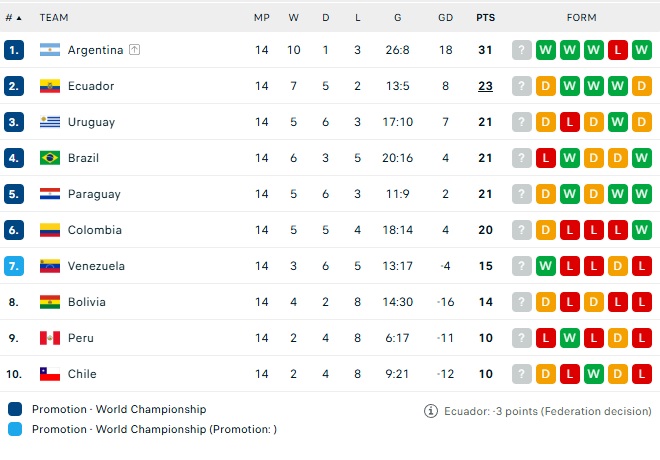
Task: Click Argentina's promotion arrow icon
Action: tap(134, 50)
